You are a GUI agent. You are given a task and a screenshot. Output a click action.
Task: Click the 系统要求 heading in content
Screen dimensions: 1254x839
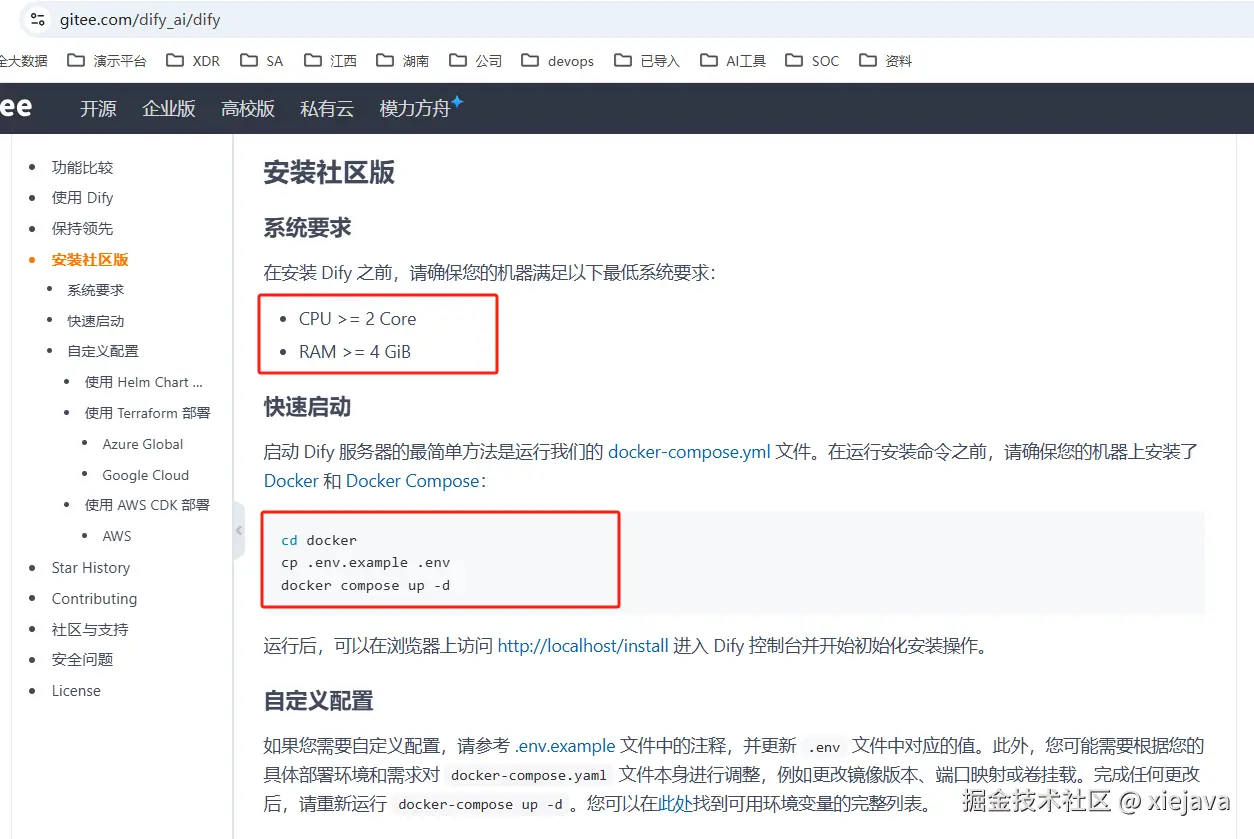tap(308, 227)
